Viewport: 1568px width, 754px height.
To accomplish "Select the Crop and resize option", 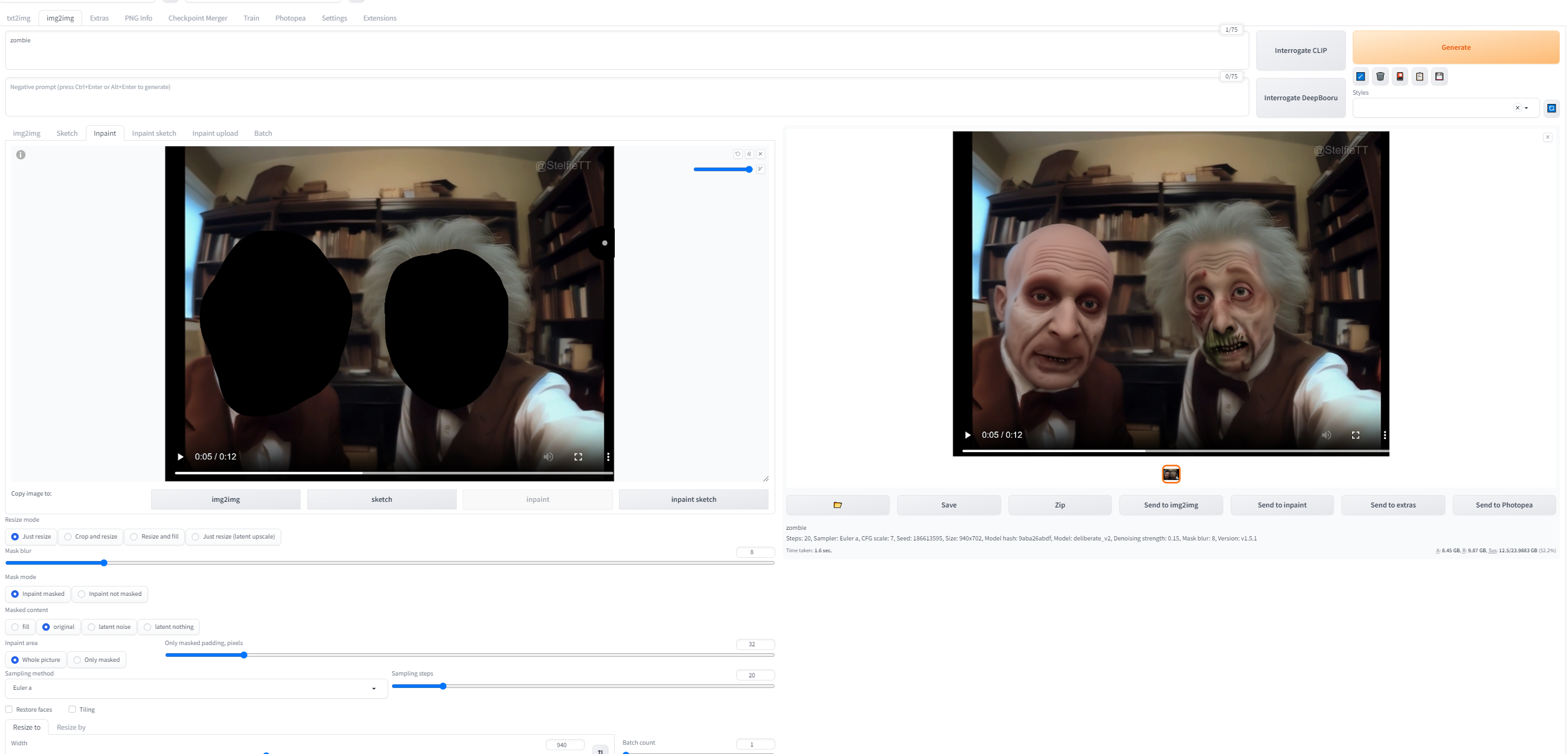I will tap(90, 537).
